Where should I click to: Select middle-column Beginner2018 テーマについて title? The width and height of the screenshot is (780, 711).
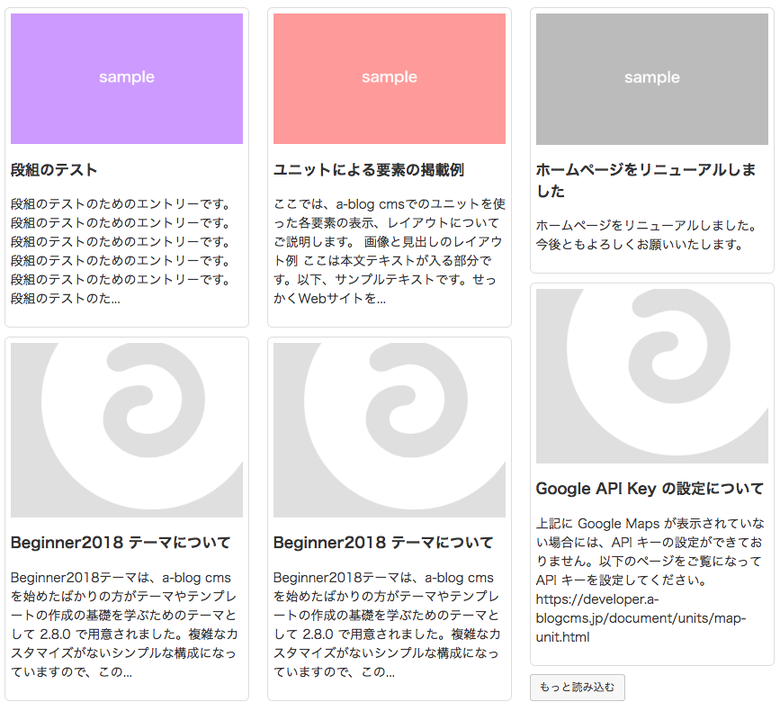pyautogui.click(x=383, y=542)
